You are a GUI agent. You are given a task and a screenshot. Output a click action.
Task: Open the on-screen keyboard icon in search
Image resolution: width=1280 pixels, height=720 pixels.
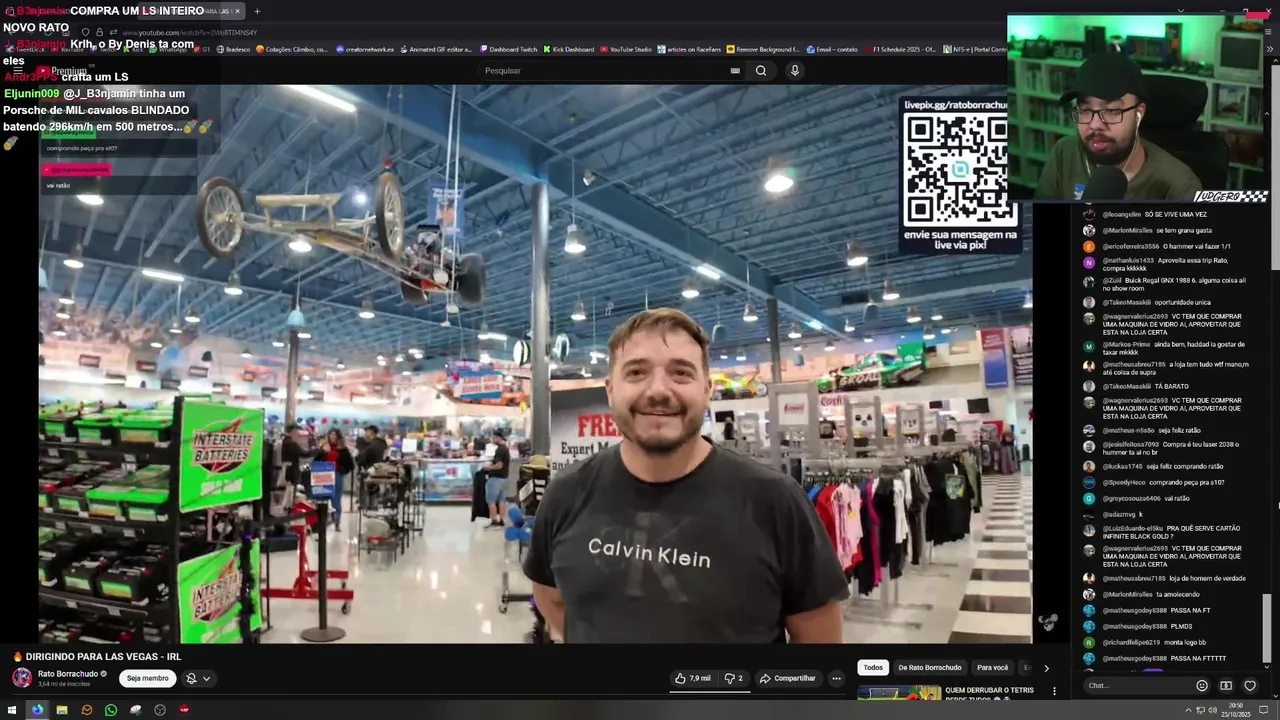tap(735, 71)
